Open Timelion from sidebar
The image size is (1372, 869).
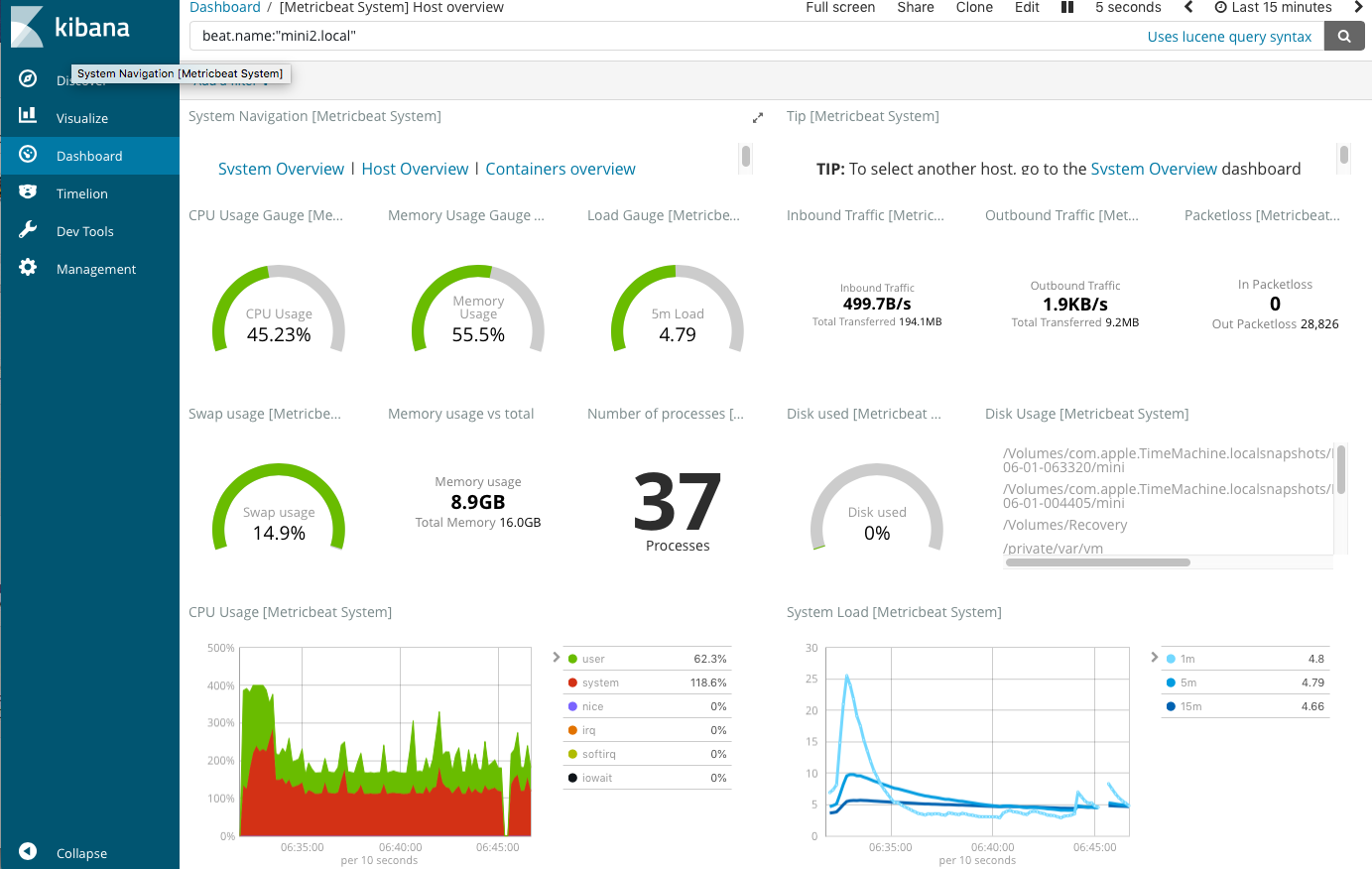tap(82, 193)
